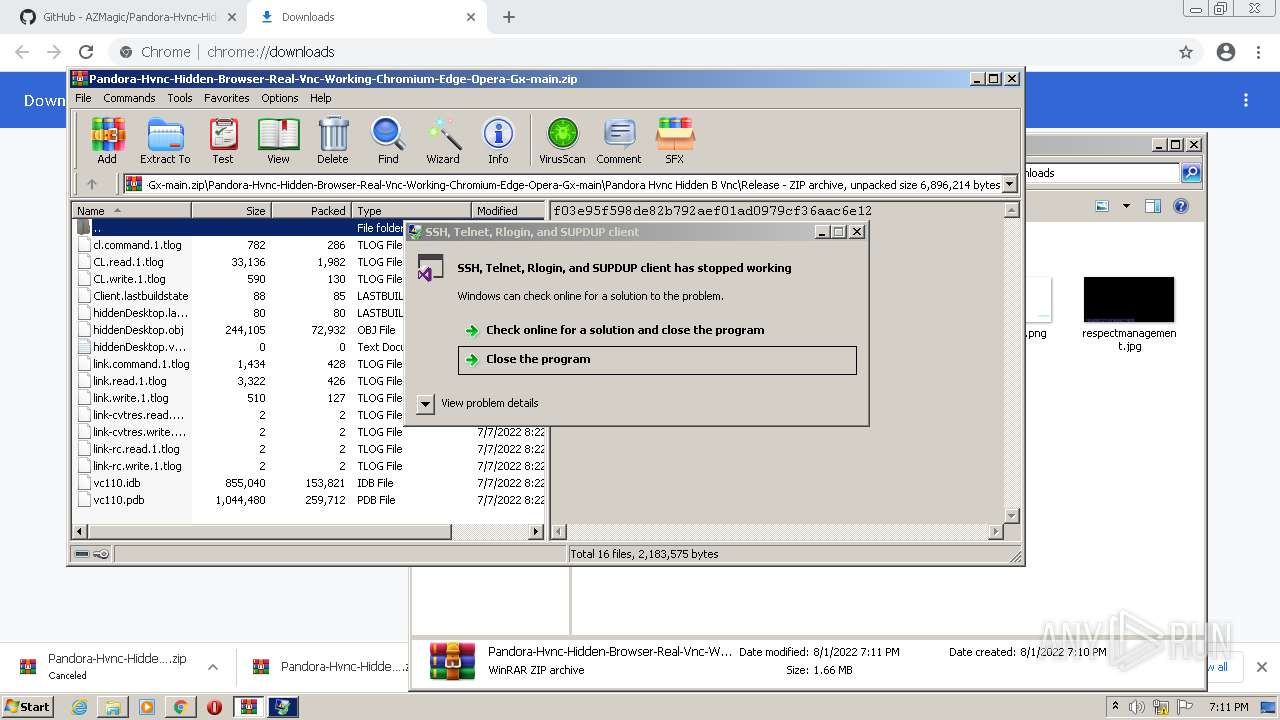
Task: Show archive Info
Action: coord(498,141)
